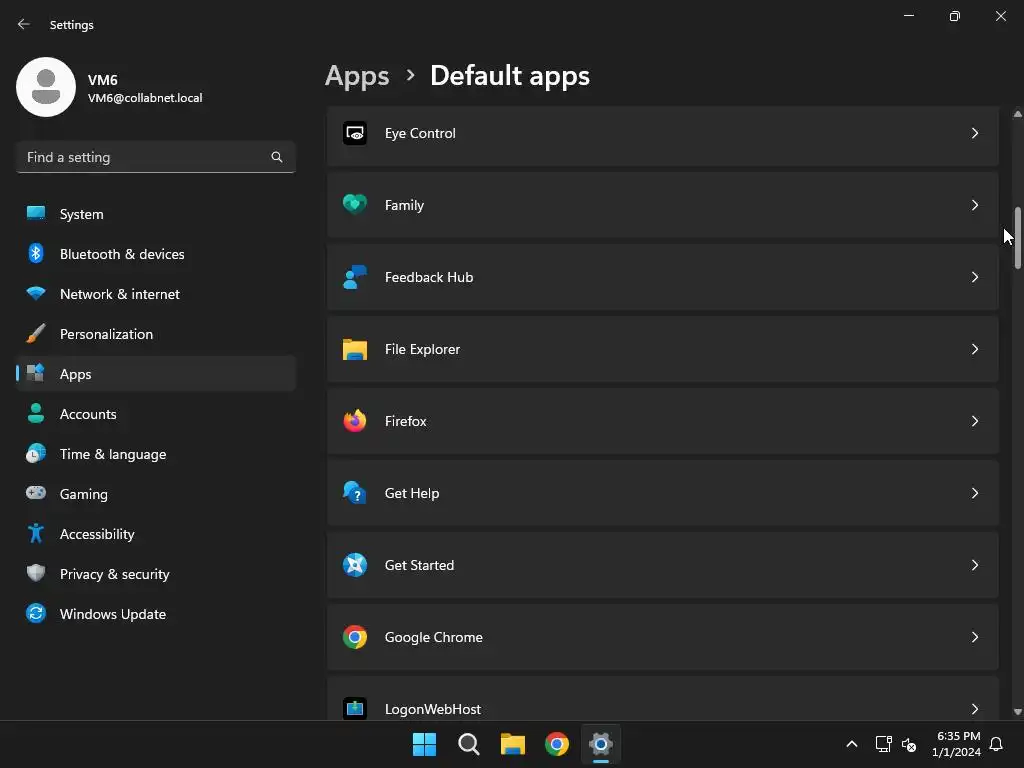Open Accessibility settings

click(x=156, y=534)
